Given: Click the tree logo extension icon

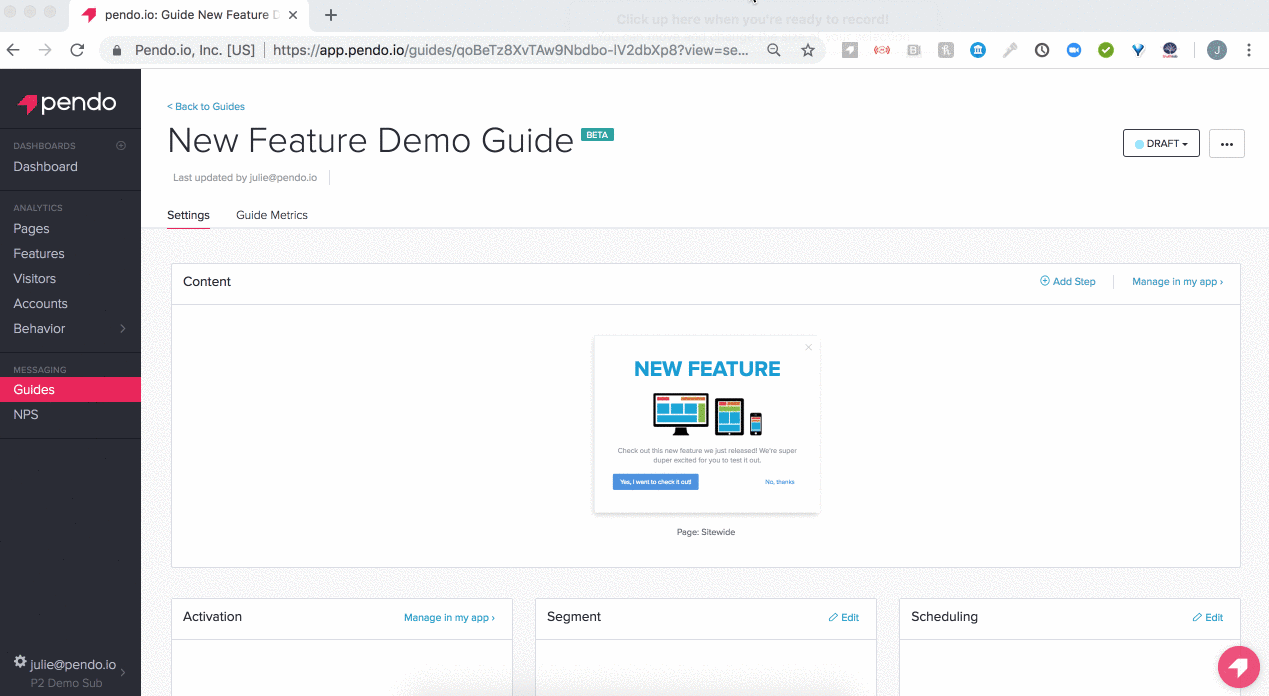Looking at the screenshot, I should [1170, 50].
